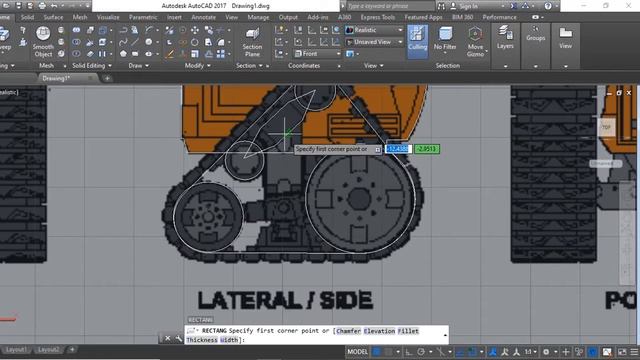Click the X coordinate dynamic input field
Image resolution: width=640 pixels, height=360 pixels.
tap(398, 149)
